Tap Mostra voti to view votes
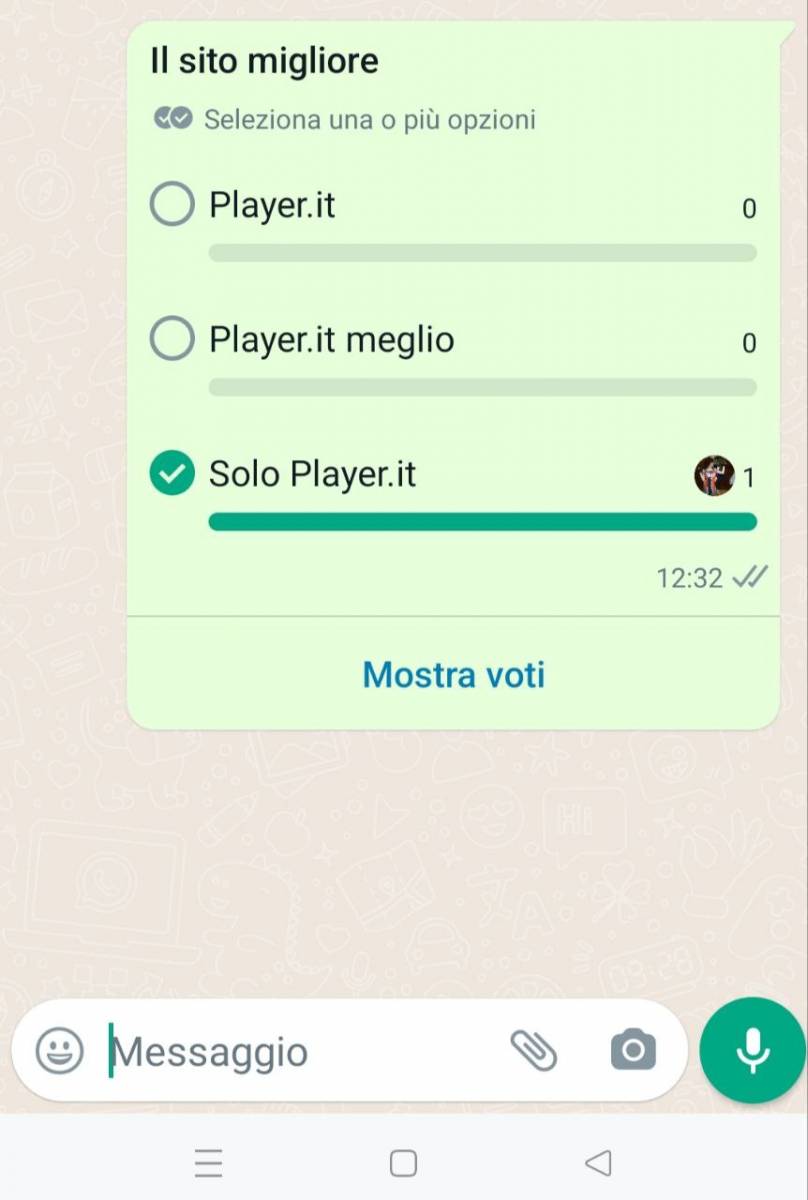808x1200 pixels. click(x=453, y=675)
